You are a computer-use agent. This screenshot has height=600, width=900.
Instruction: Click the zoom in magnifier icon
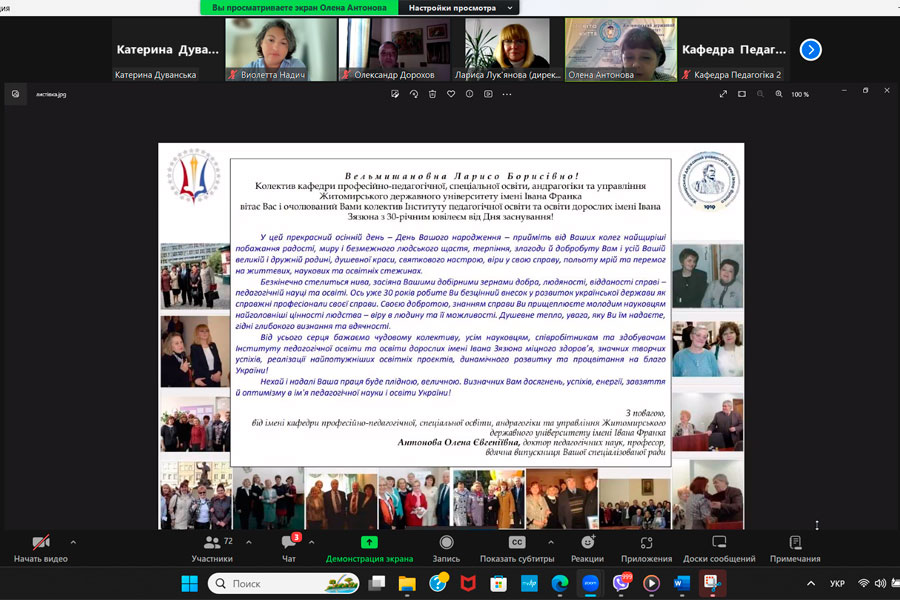coord(779,94)
